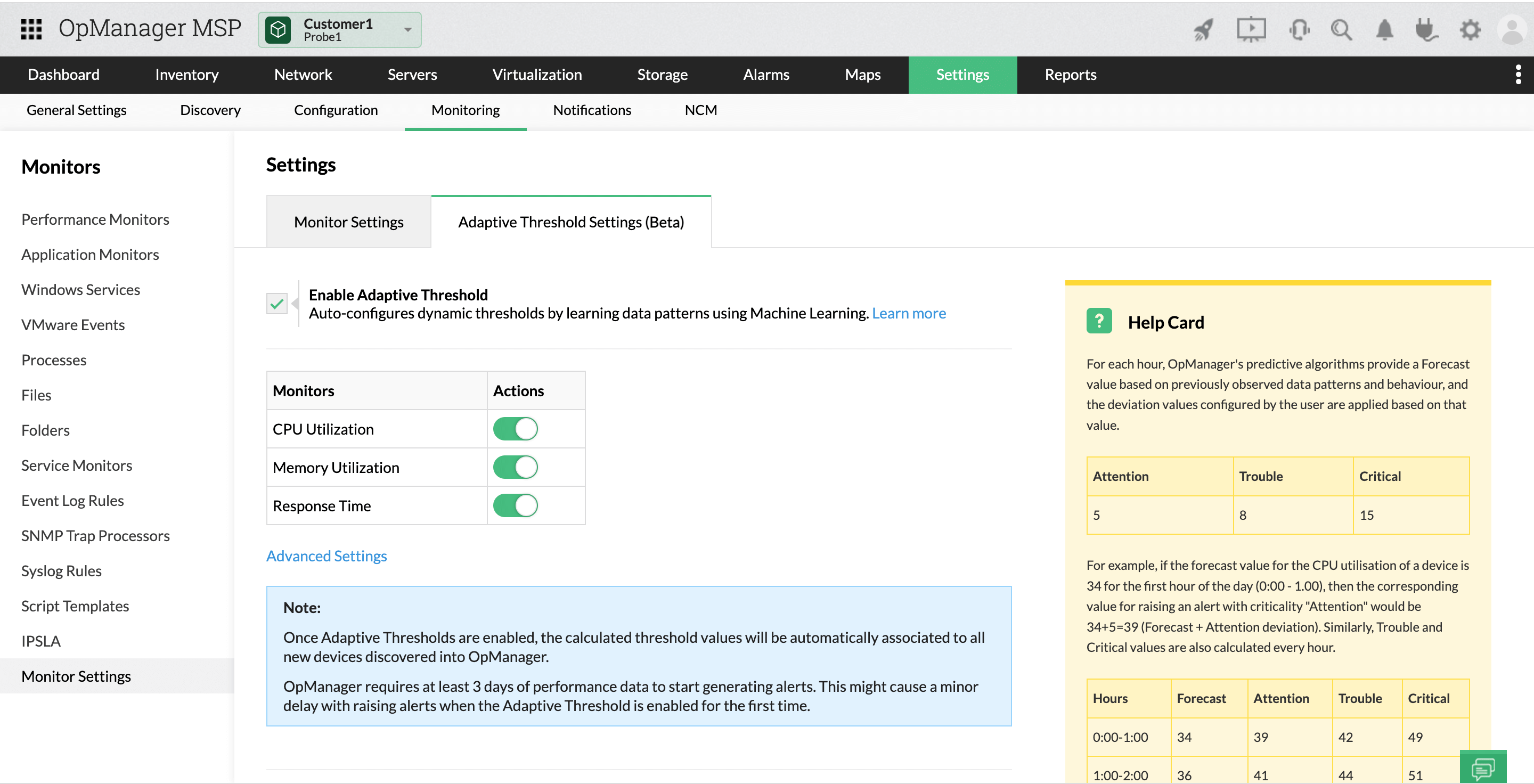The image size is (1534, 784).
Task: Open Service Monitors in sidebar
Action: tap(76, 465)
